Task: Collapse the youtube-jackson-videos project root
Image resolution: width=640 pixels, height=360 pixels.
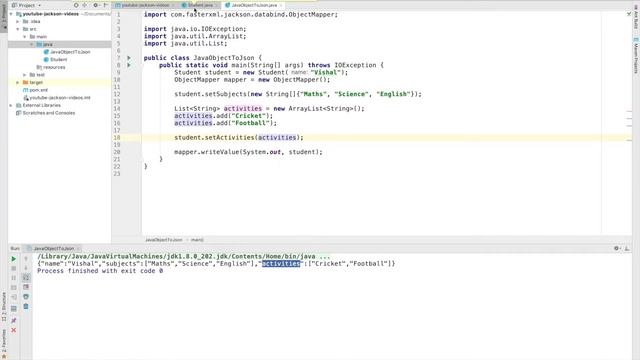Action: 11,14
